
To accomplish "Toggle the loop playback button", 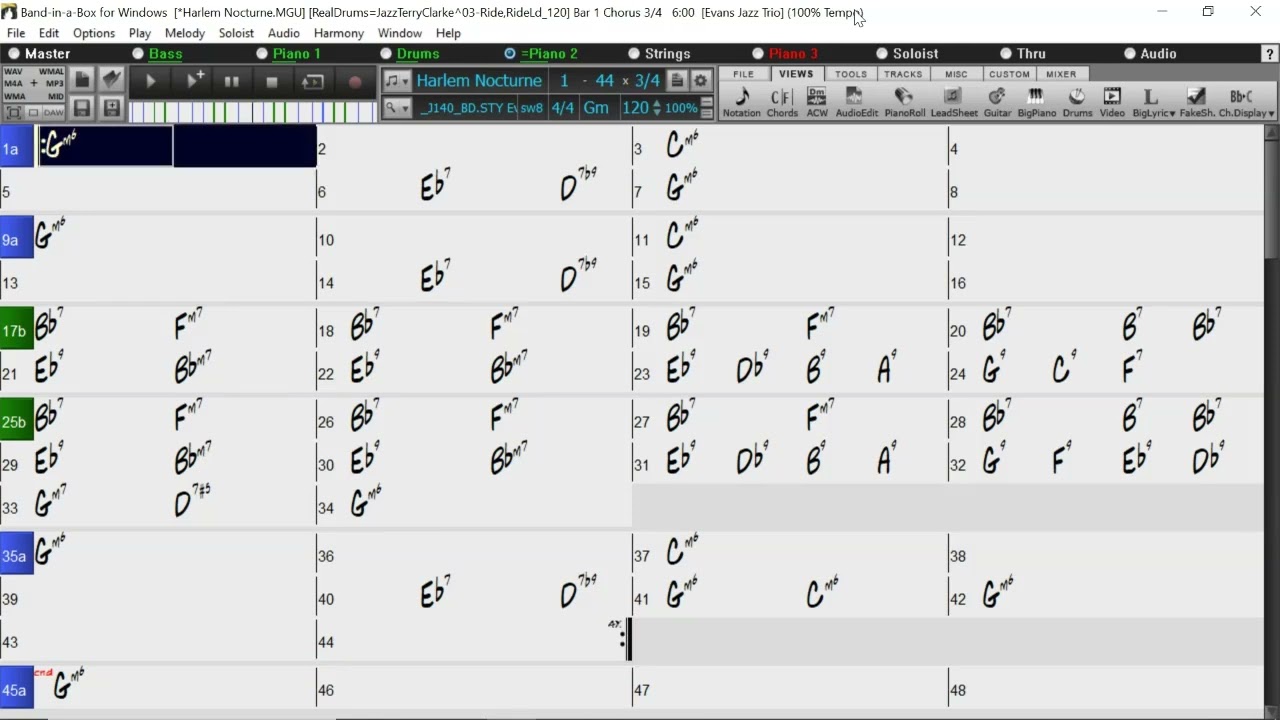I will (313, 82).
